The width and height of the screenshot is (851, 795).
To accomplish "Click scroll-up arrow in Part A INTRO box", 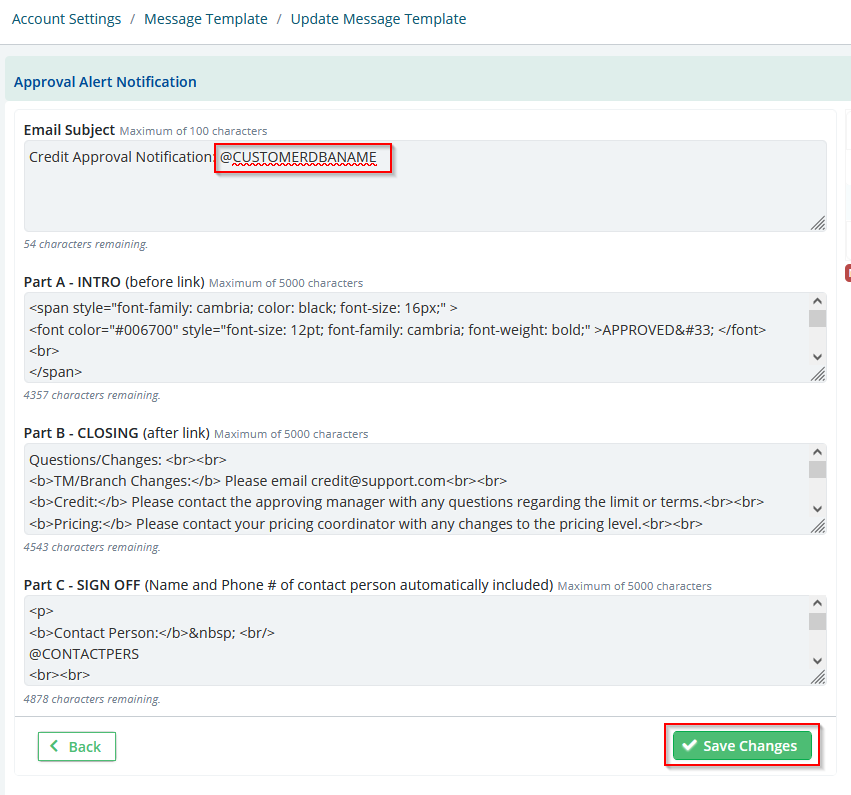I will click(x=817, y=301).
